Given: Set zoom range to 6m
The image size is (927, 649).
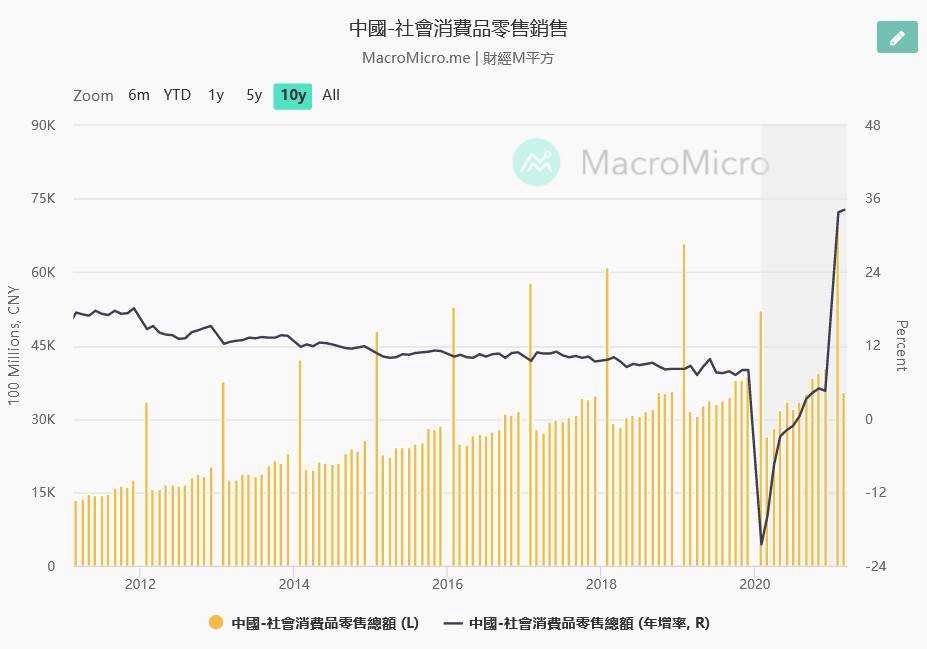Looking at the screenshot, I should point(139,95).
